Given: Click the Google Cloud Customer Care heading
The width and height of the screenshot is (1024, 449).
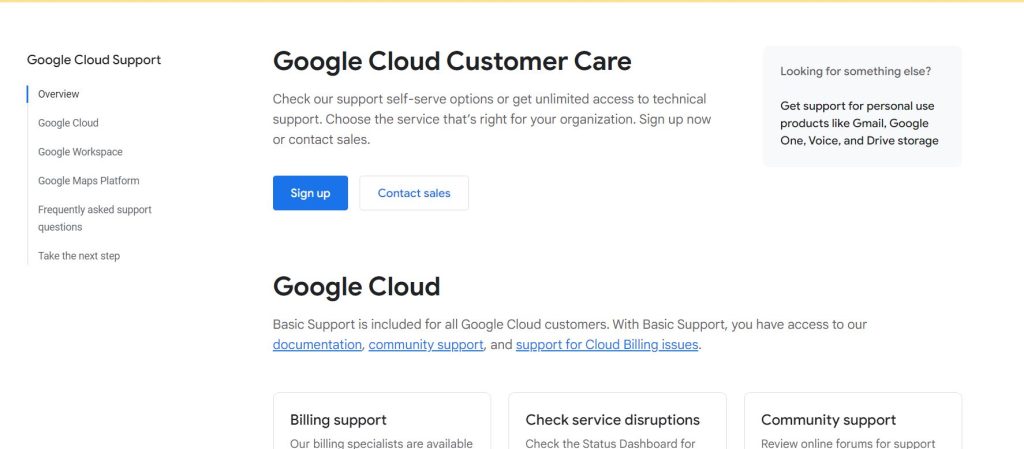Looking at the screenshot, I should 452,61.
